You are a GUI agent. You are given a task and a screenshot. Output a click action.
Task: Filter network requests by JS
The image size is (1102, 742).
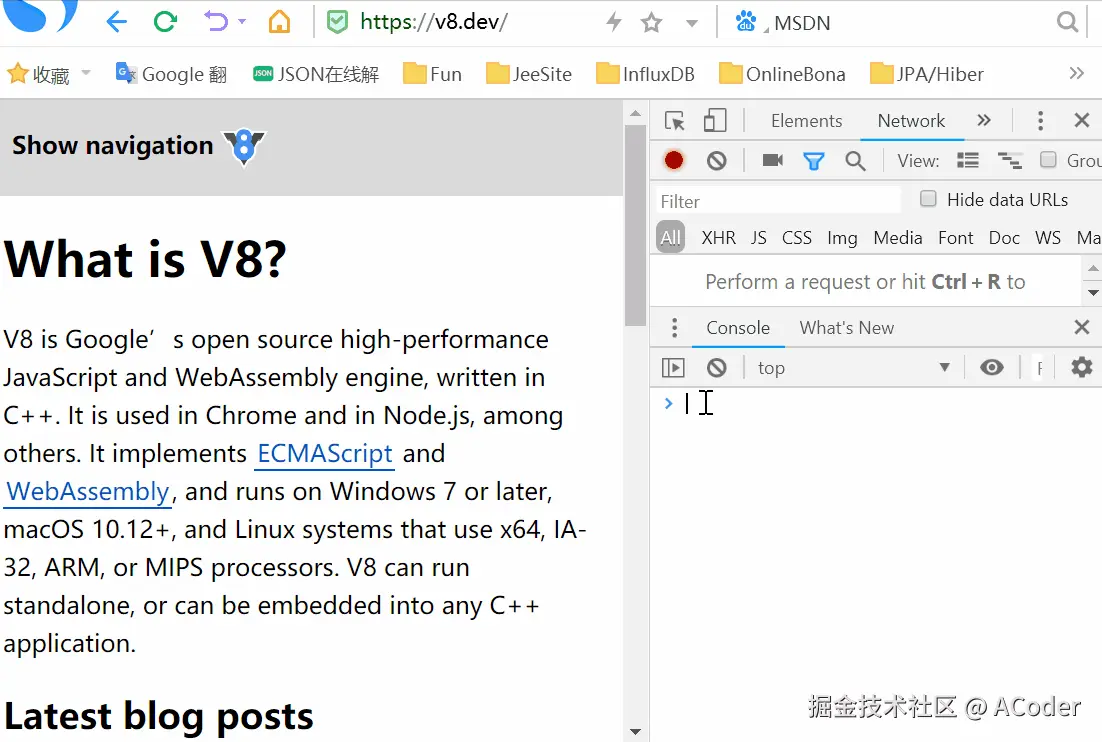tap(758, 238)
